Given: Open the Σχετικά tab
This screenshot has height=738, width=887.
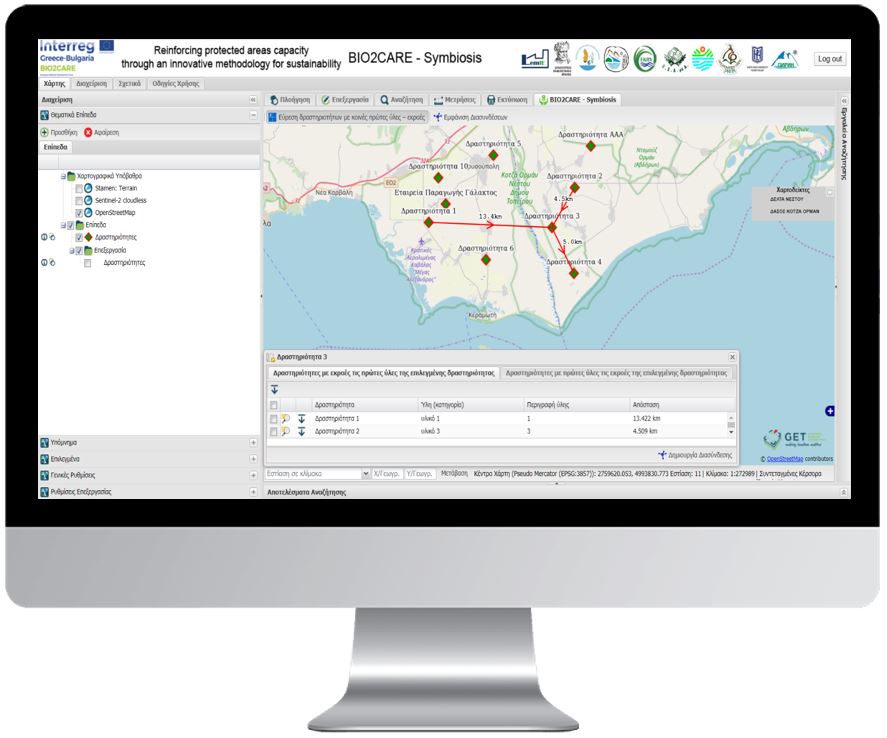Looking at the screenshot, I should (x=130, y=84).
